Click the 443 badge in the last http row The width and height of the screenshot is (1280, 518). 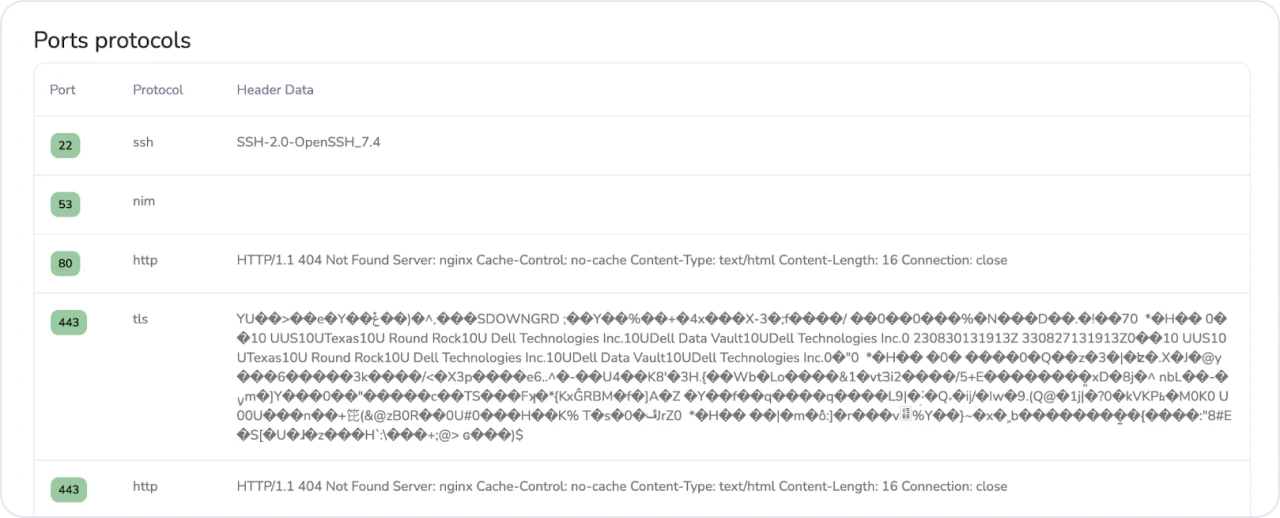click(x=68, y=490)
